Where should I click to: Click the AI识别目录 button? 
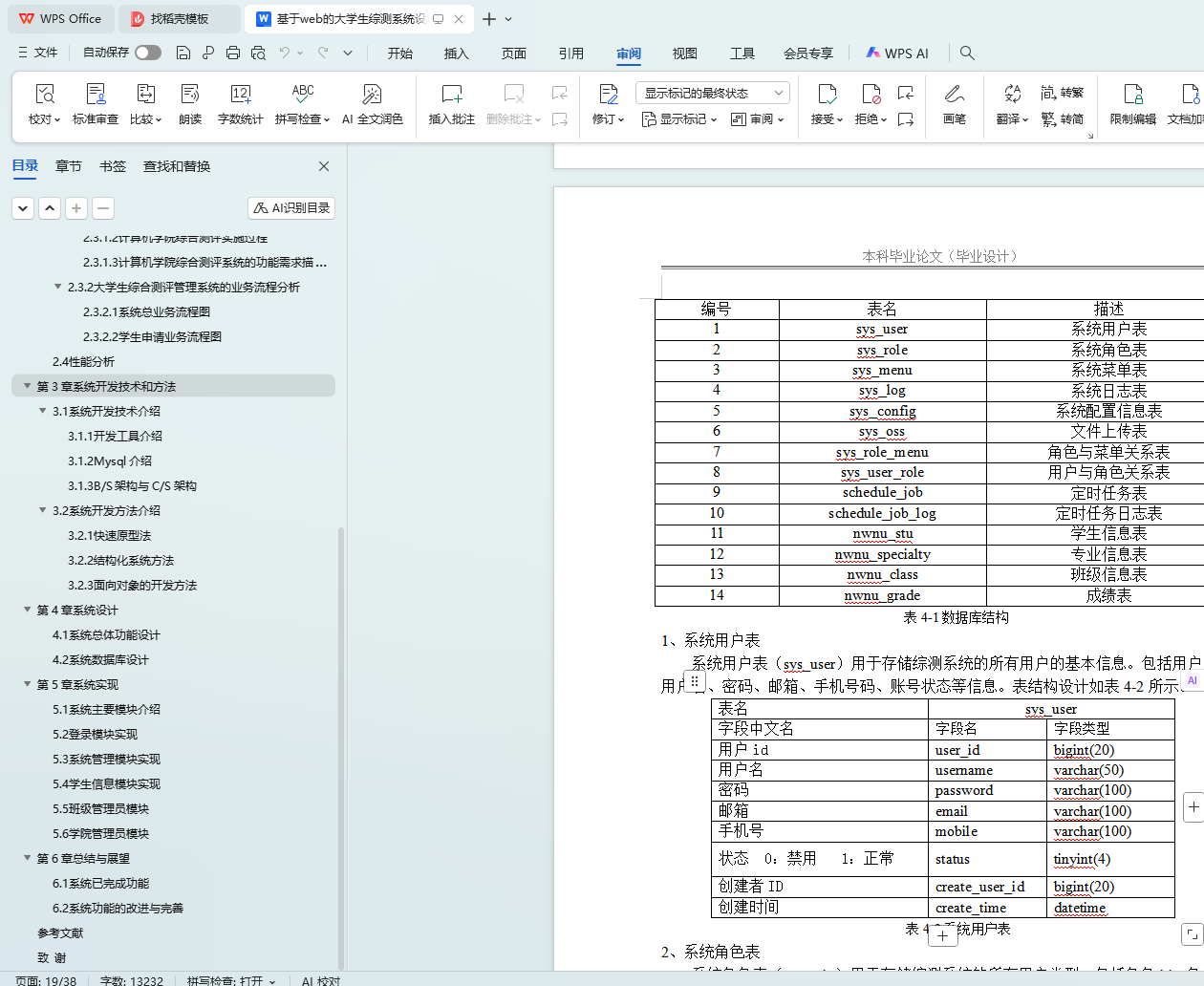pyautogui.click(x=291, y=207)
